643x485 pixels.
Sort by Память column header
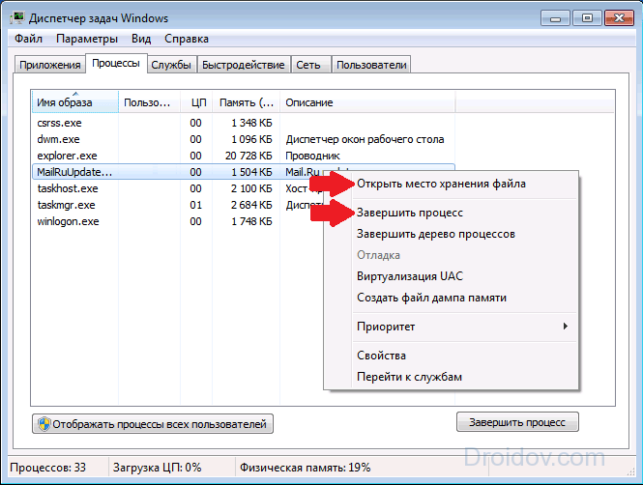pyautogui.click(x=246, y=102)
